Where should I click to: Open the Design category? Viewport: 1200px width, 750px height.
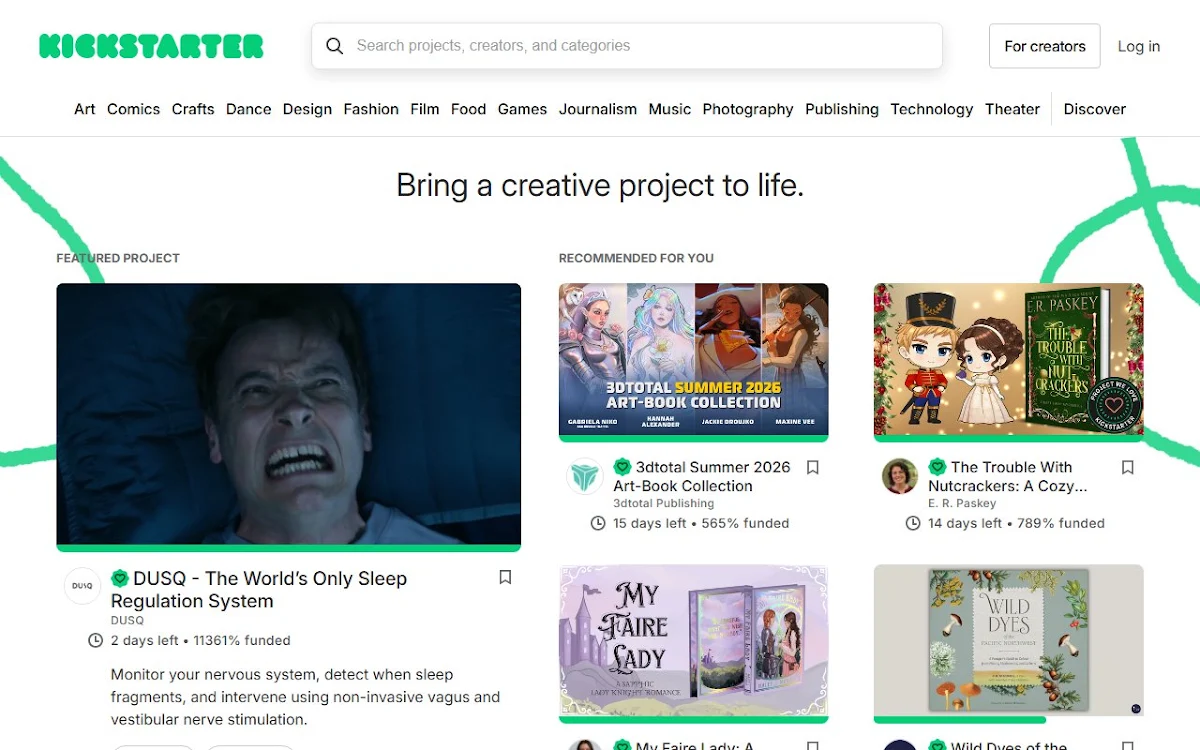(307, 109)
